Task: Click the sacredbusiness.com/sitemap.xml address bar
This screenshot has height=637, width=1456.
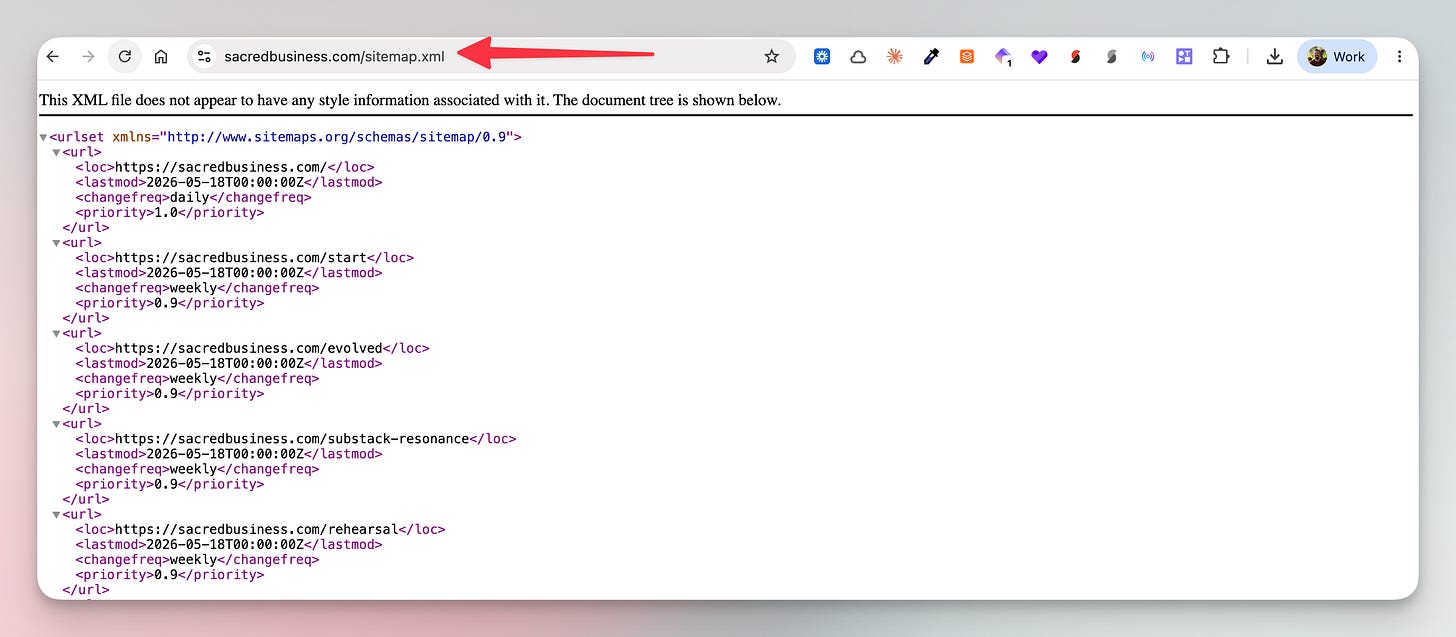Action: tap(490, 57)
